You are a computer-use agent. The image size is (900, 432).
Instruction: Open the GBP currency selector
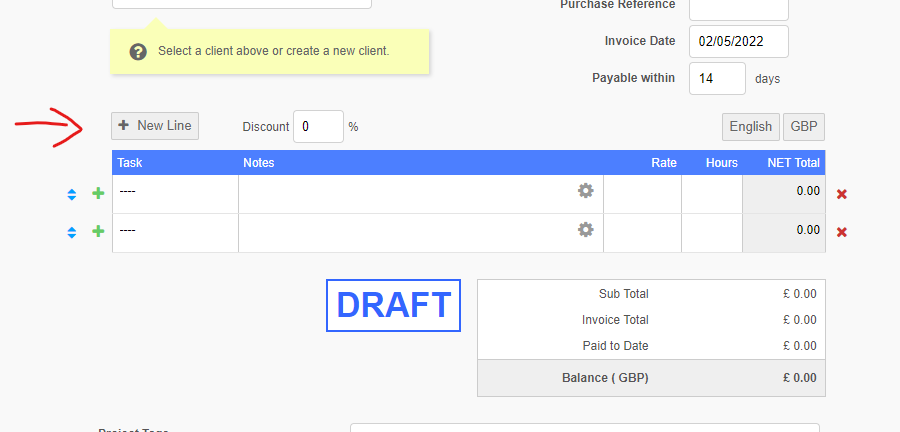tap(804, 127)
